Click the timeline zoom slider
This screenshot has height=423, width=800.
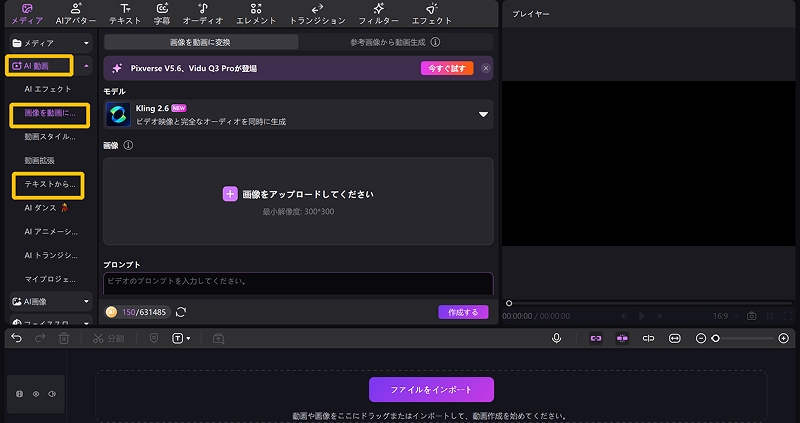point(744,338)
